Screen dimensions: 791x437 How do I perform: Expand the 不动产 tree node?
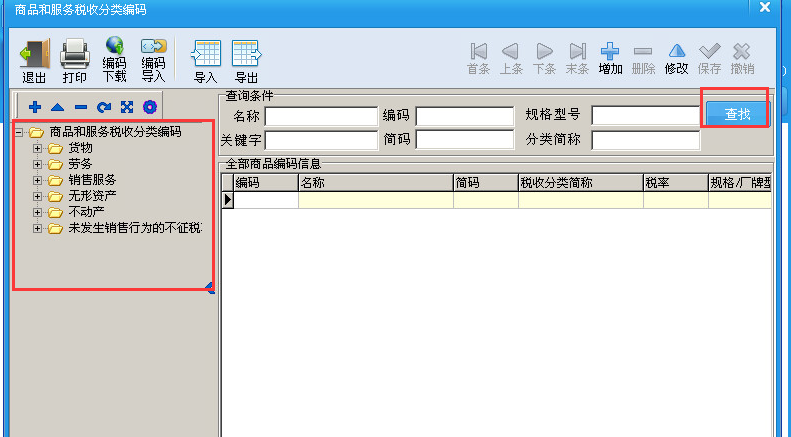tap(38, 213)
